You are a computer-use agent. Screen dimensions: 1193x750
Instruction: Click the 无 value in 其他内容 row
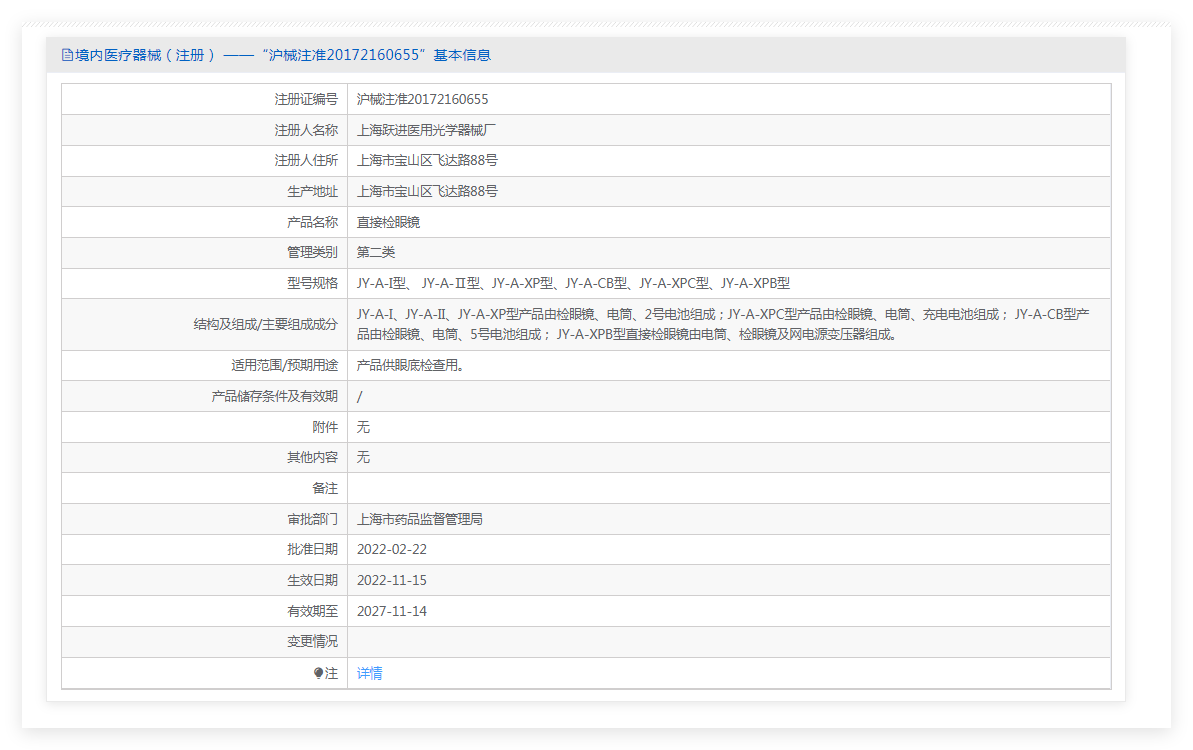363,457
